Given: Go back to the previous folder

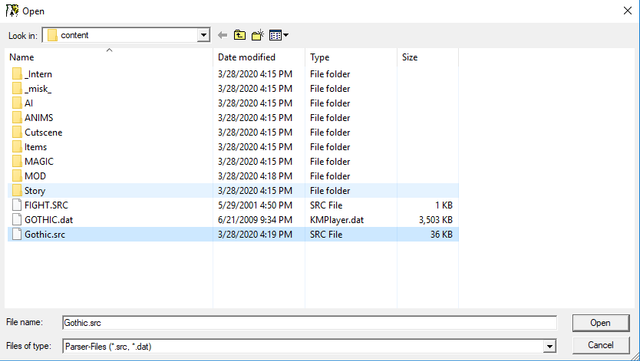Looking at the screenshot, I should click(222, 35).
